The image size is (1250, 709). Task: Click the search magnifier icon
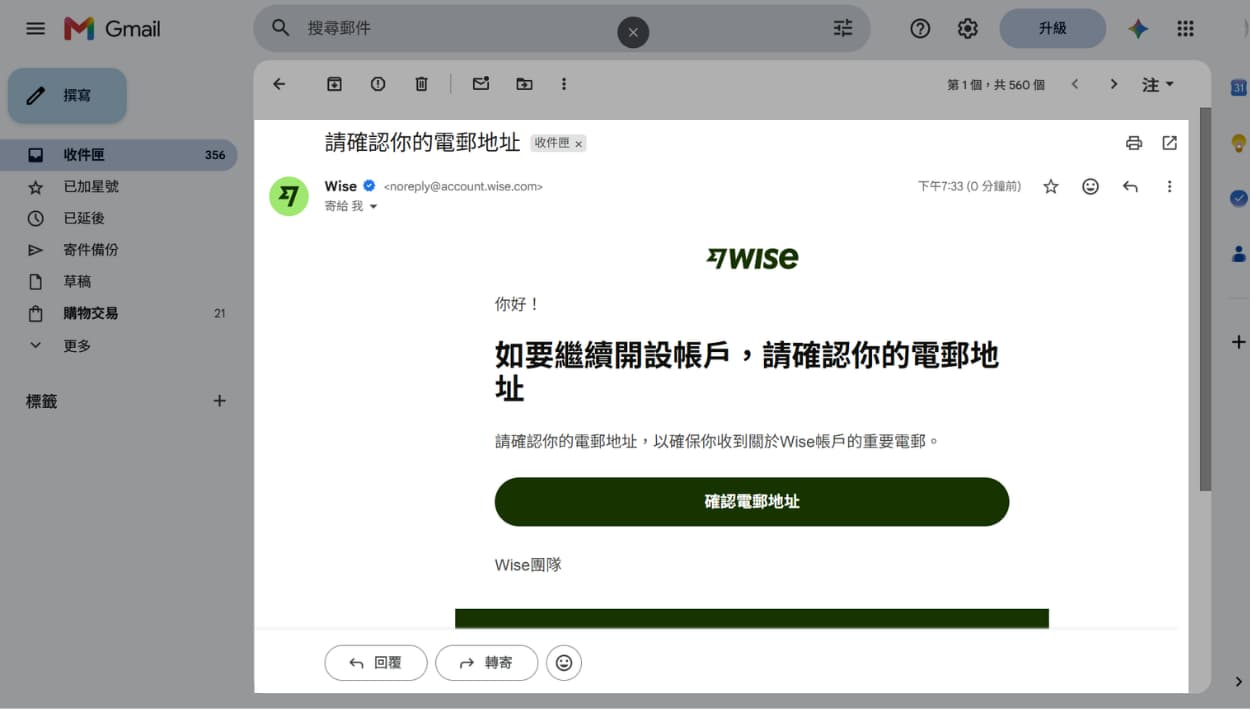point(281,28)
